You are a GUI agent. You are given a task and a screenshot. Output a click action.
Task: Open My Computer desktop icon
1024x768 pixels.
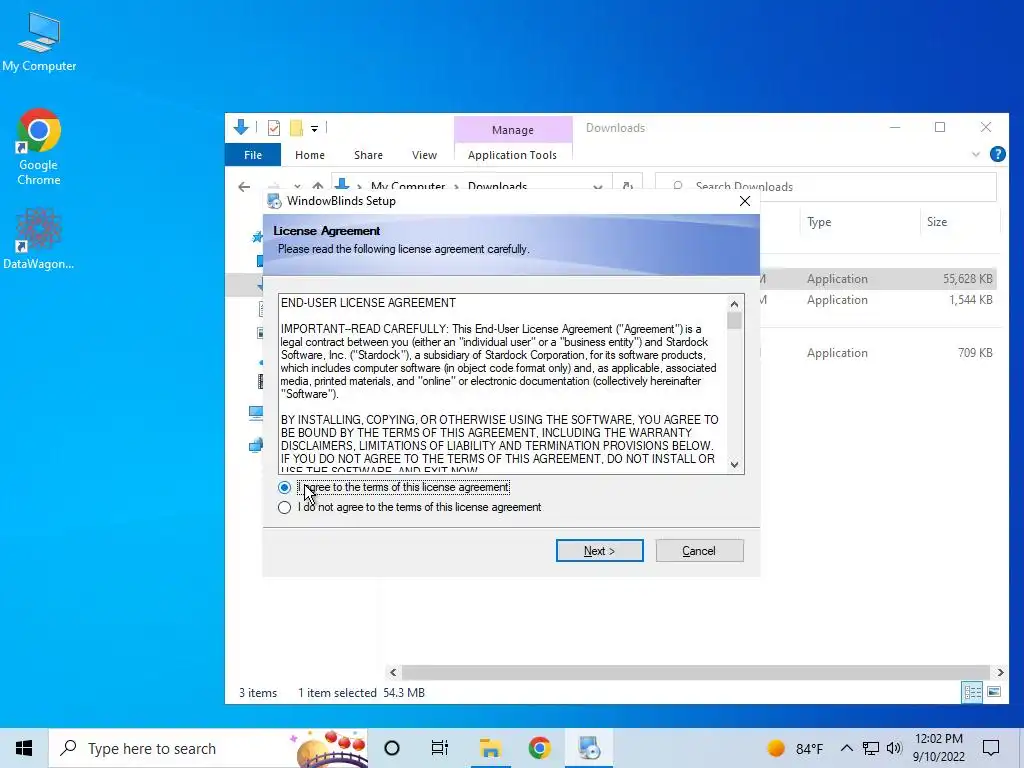point(39,42)
